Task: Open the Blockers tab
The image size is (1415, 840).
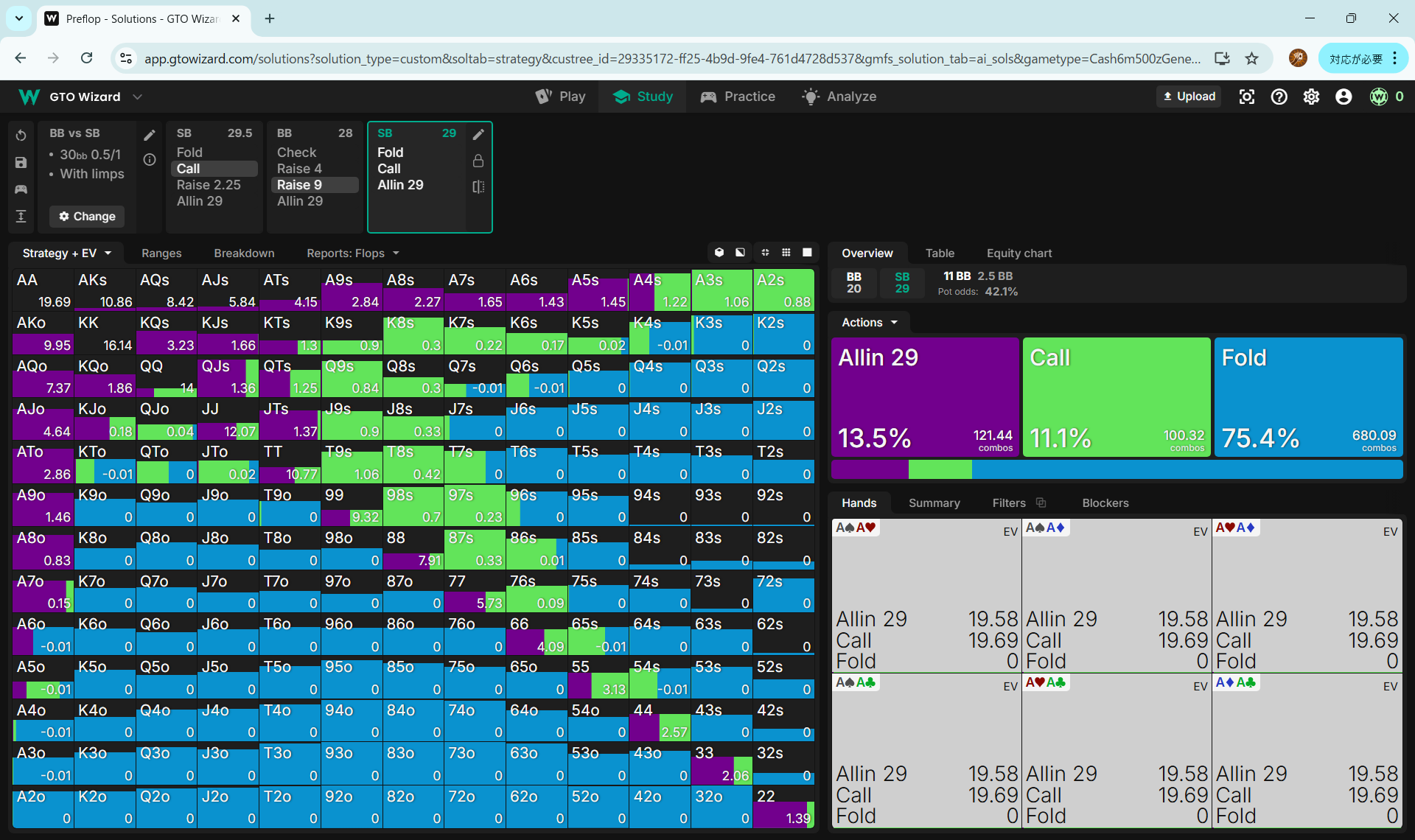Action: [x=1105, y=503]
